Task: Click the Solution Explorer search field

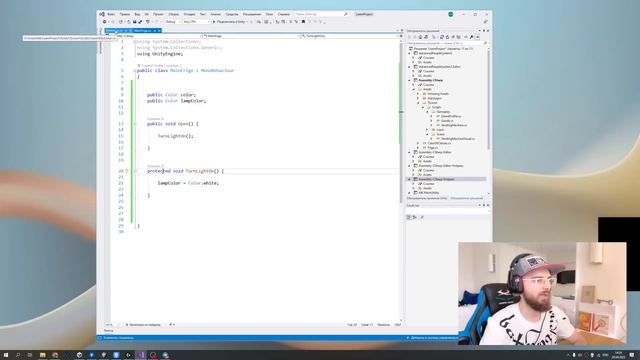Action: pyautogui.click(x=446, y=43)
